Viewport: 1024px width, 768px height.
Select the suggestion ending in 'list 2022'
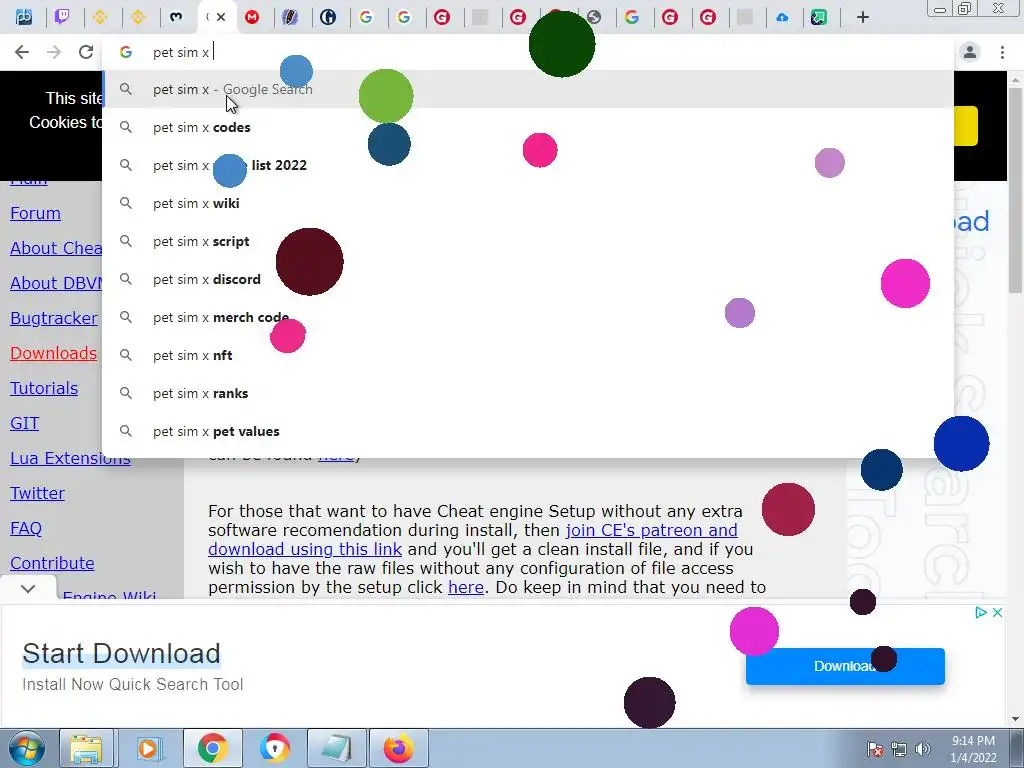(x=528, y=165)
